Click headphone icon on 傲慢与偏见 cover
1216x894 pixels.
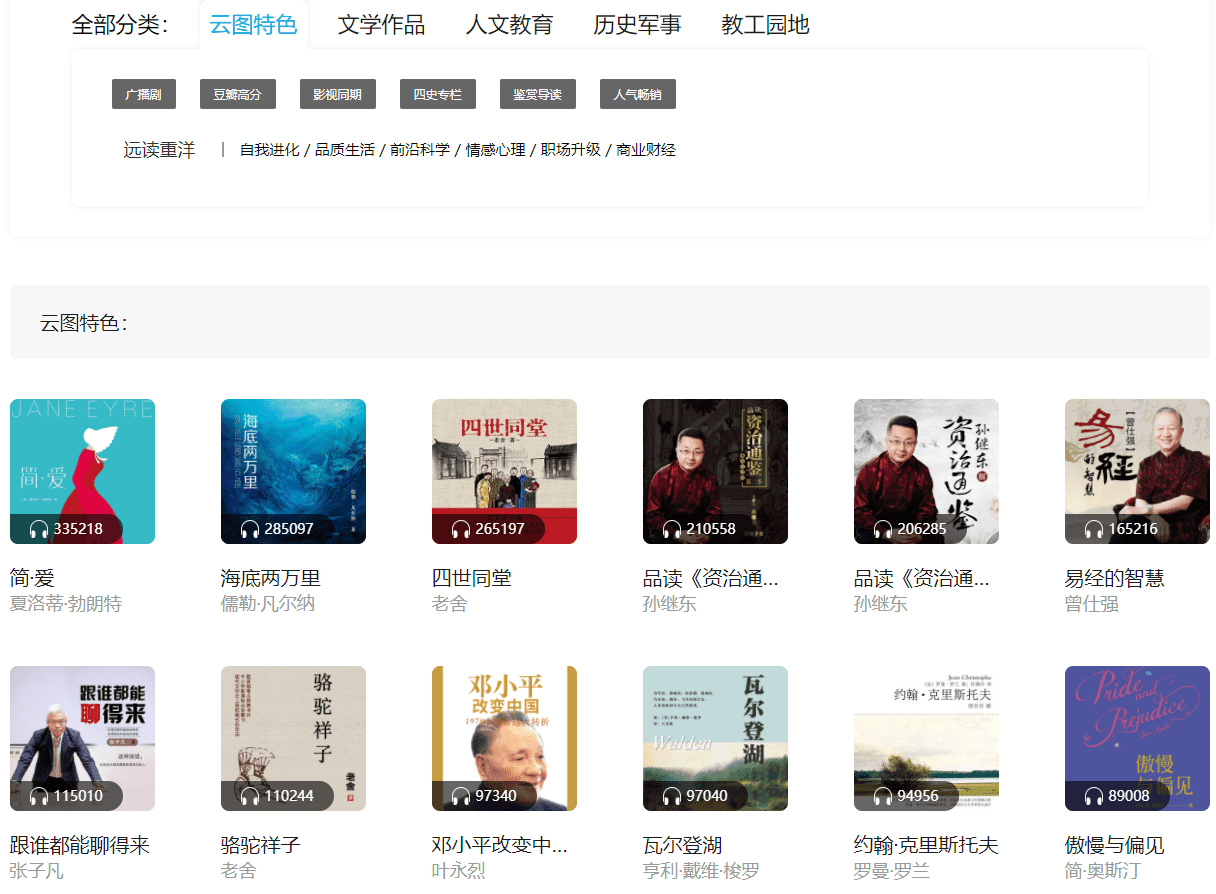click(1094, 796)
